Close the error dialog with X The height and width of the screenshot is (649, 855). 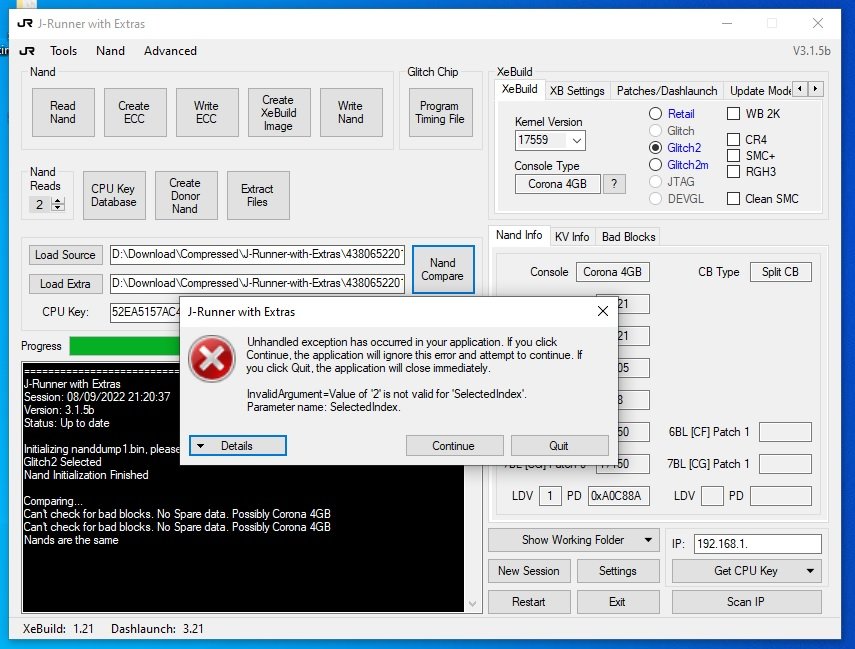tap(603, 311)
